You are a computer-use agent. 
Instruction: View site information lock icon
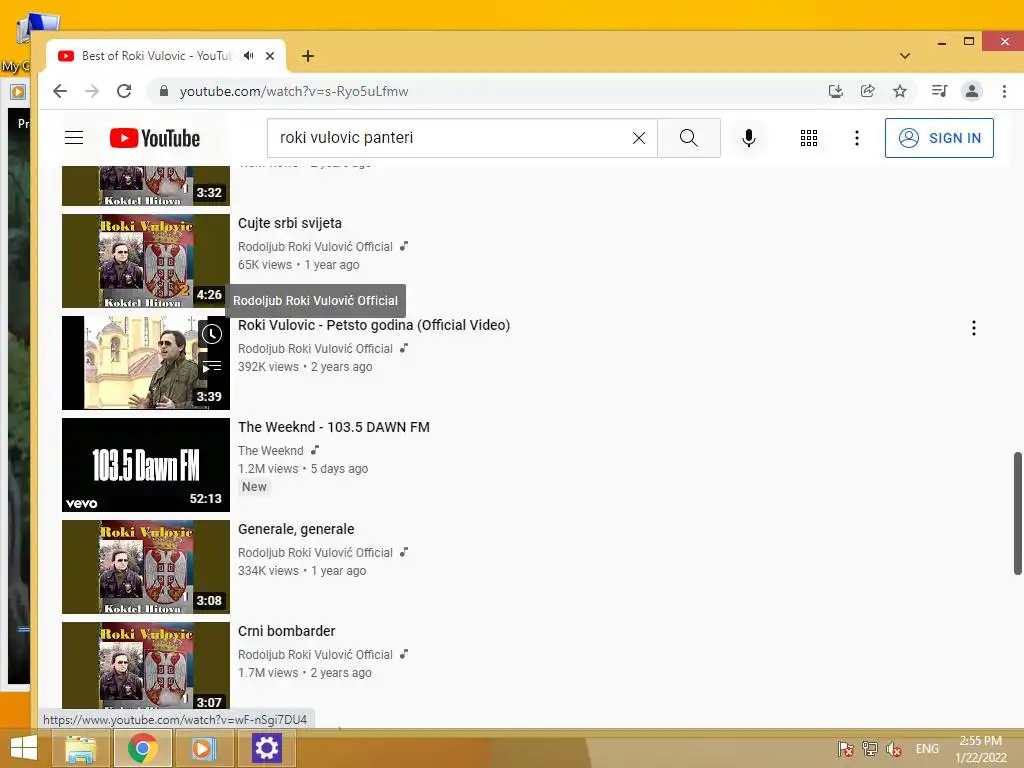tap(164, 91)
